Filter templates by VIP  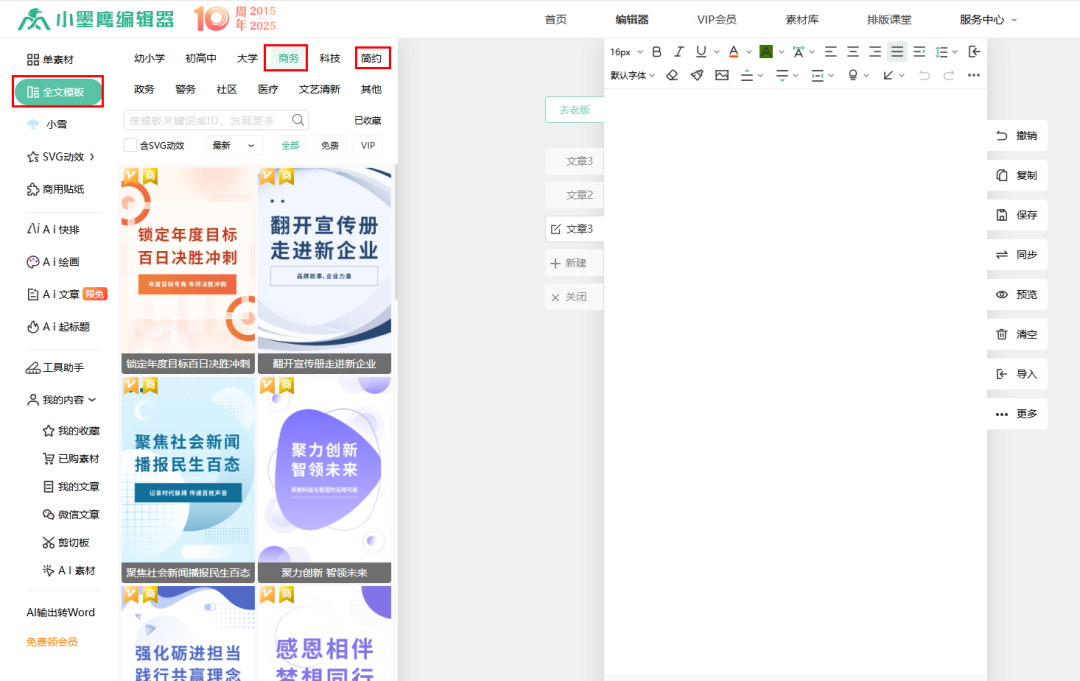pyautogui.click(x=368, y=146)
